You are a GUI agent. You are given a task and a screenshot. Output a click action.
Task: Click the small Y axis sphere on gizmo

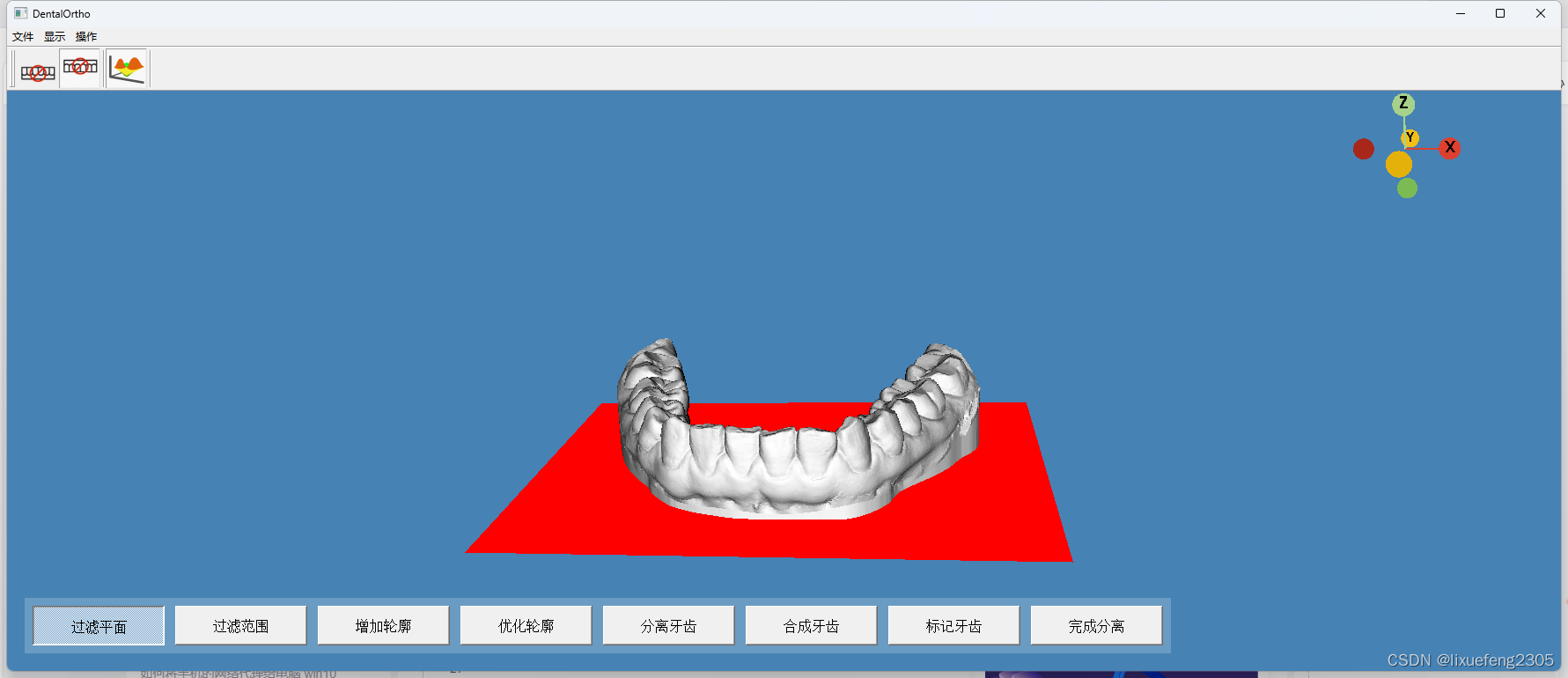1410,137
